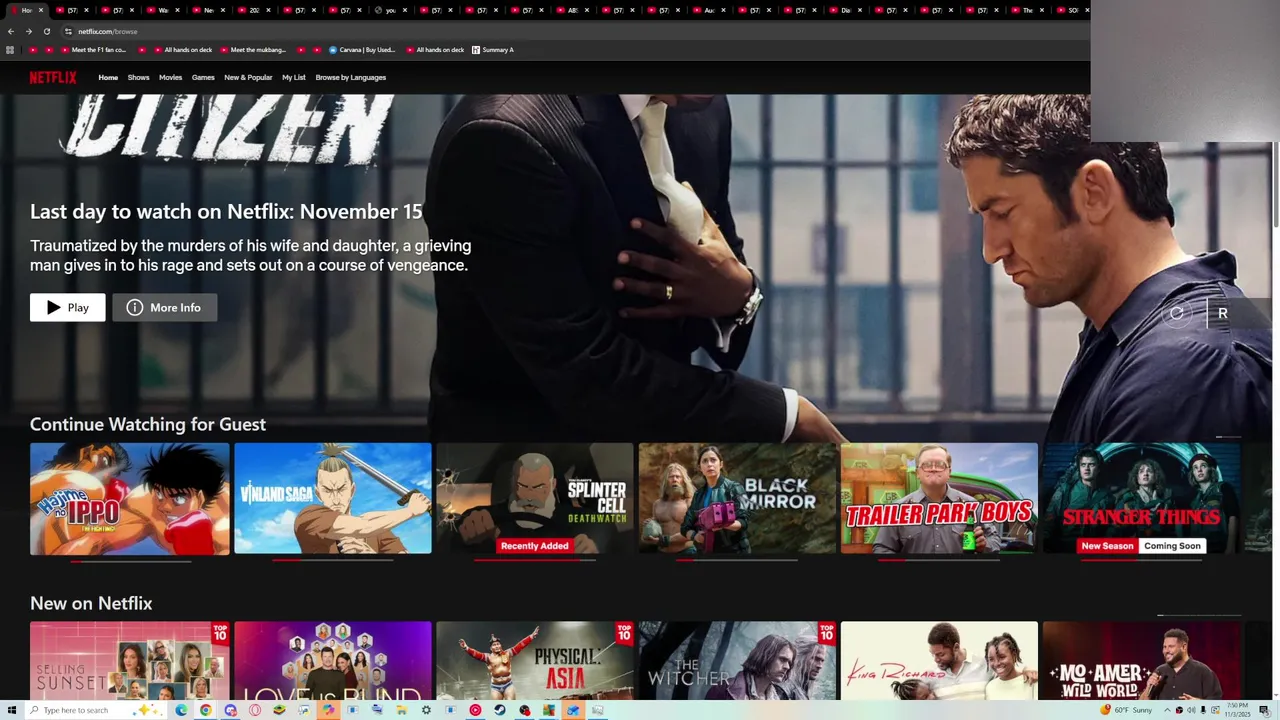Image resolution: width=1280 pixels, height=720 pixels.
Task: Open the weather widget showing 60°F Sunny
Action: pos(1126,710)
